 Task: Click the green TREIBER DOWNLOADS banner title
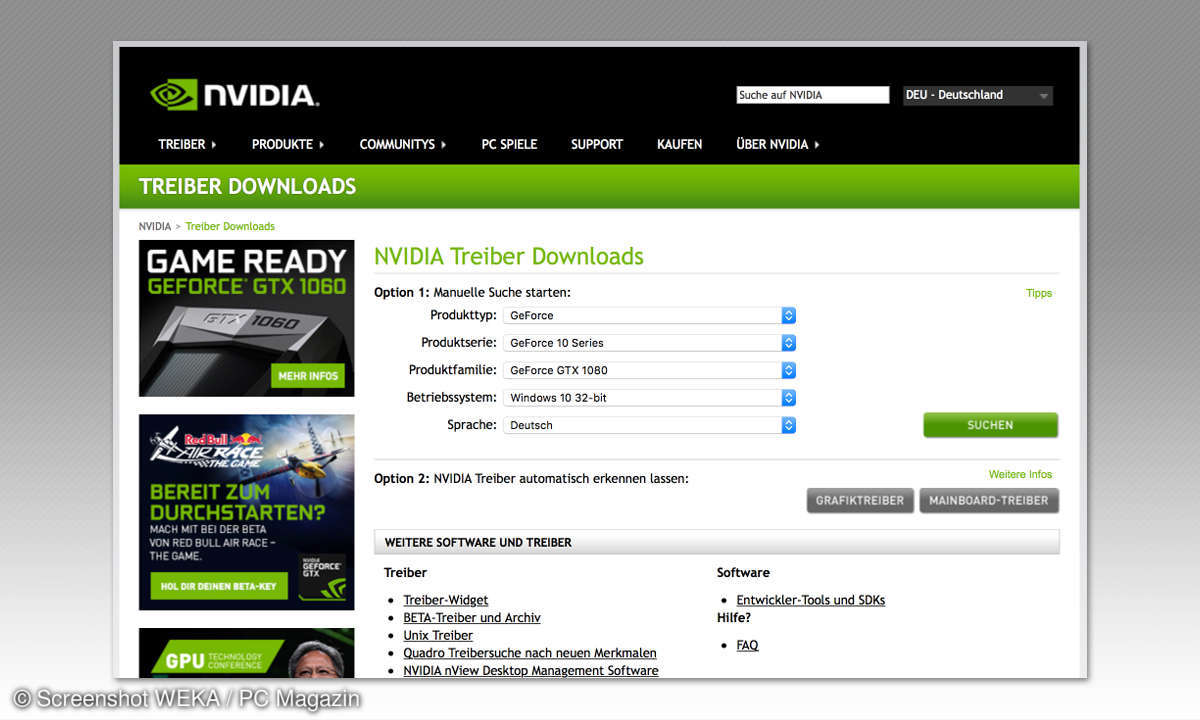tap(247, 186)
